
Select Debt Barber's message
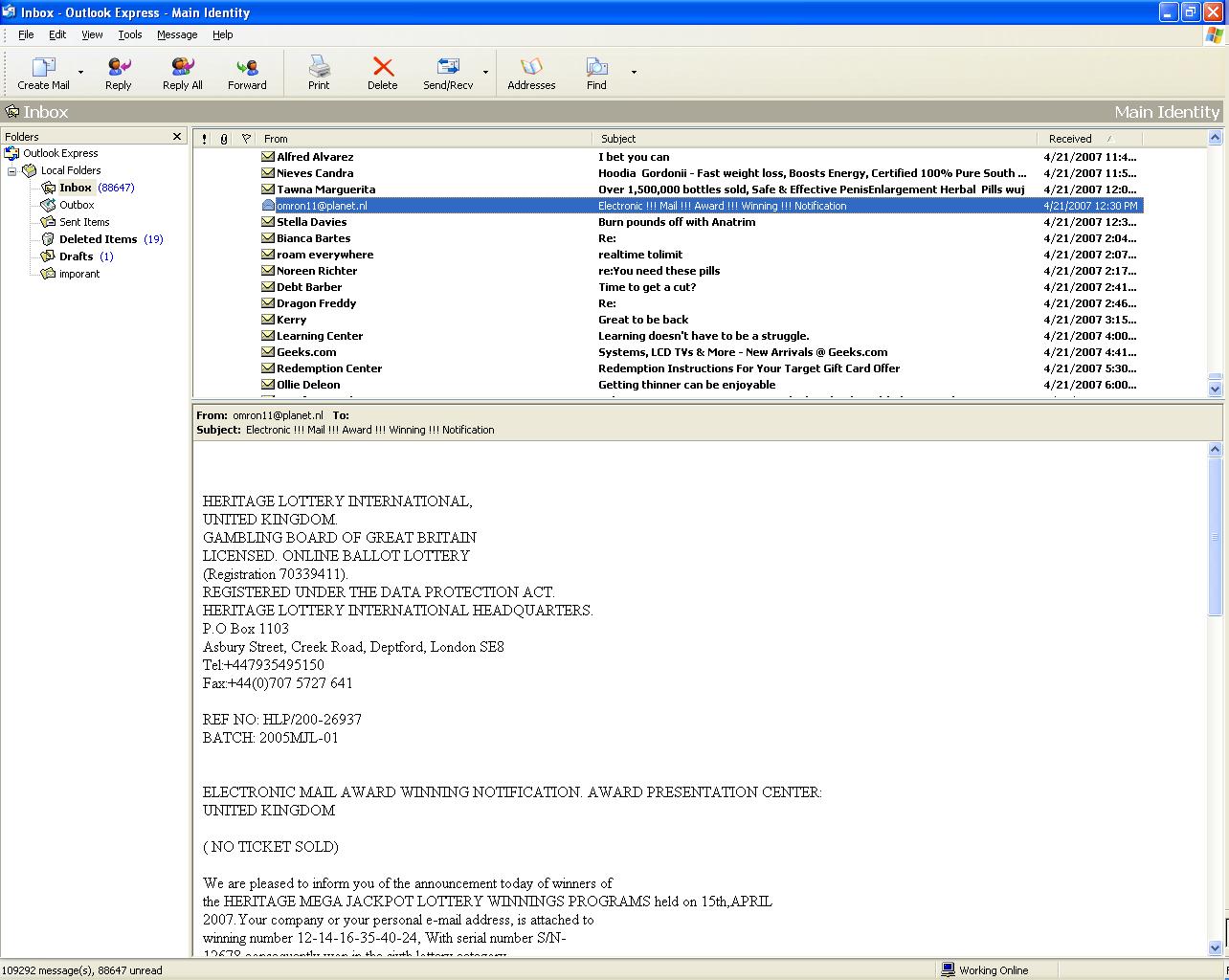[668, 287]
